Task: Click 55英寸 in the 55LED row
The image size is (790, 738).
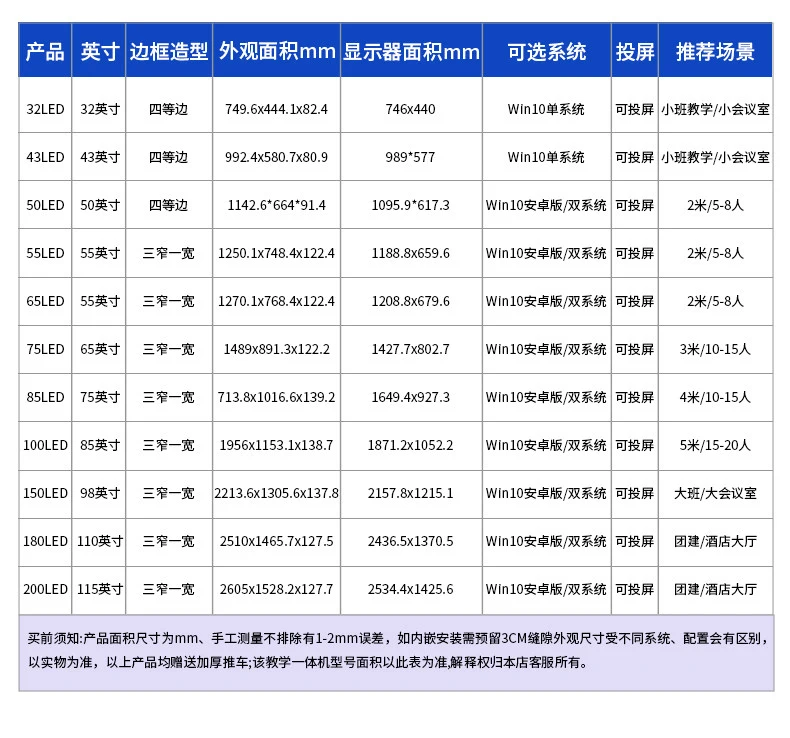Action: click(x=100, y=253)
